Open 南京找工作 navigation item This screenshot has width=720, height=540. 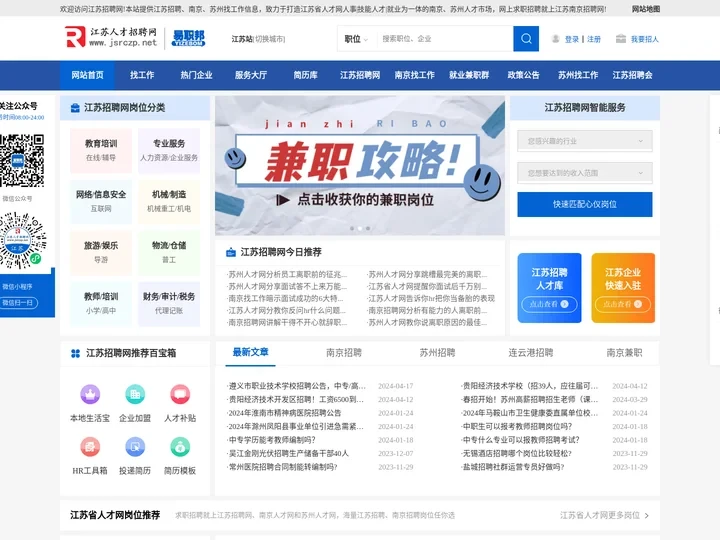[415, 75]
